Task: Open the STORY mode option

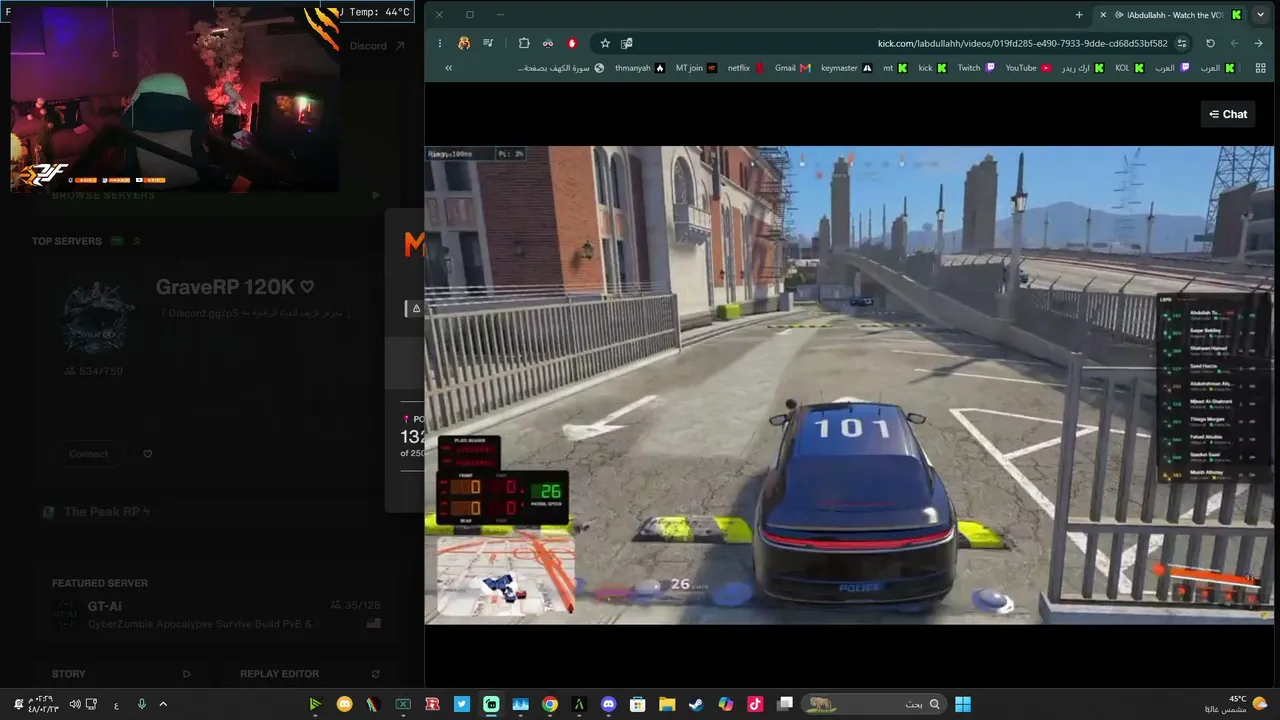Action: point(120,674)
